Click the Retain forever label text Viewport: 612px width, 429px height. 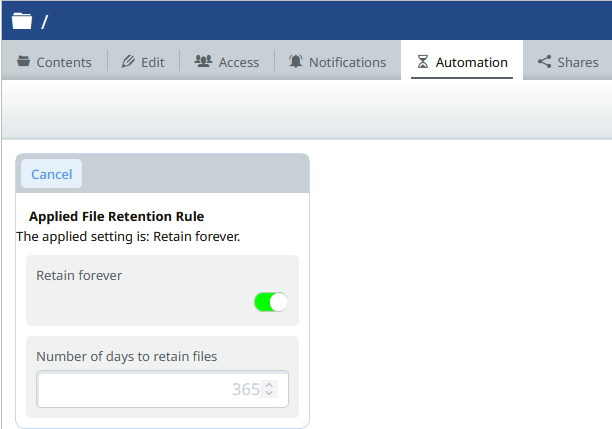[79, 275]
